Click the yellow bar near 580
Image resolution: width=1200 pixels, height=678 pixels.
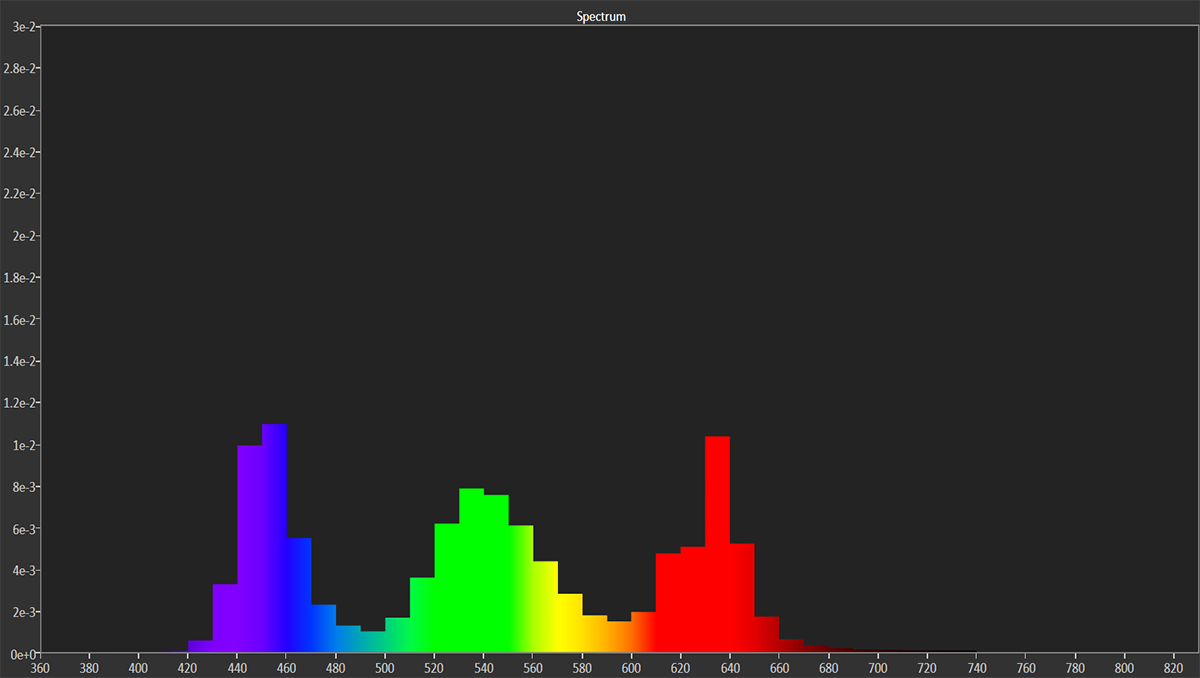tap(570, 624)
